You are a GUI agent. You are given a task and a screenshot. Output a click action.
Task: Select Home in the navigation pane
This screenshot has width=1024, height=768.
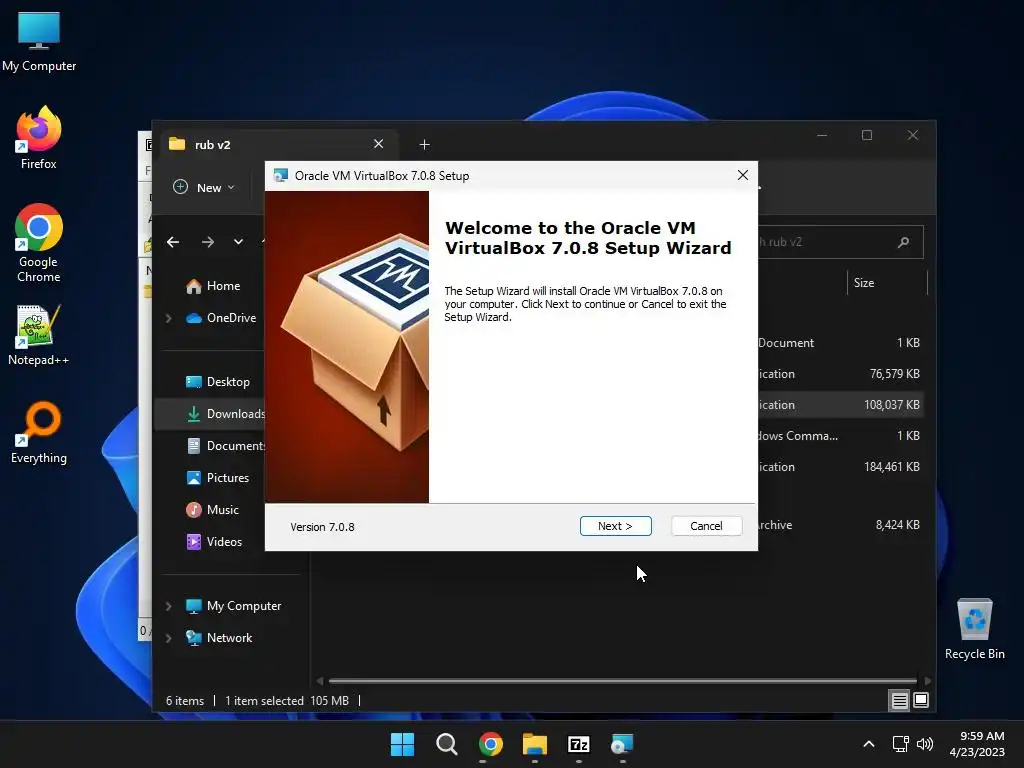[213, 286]
